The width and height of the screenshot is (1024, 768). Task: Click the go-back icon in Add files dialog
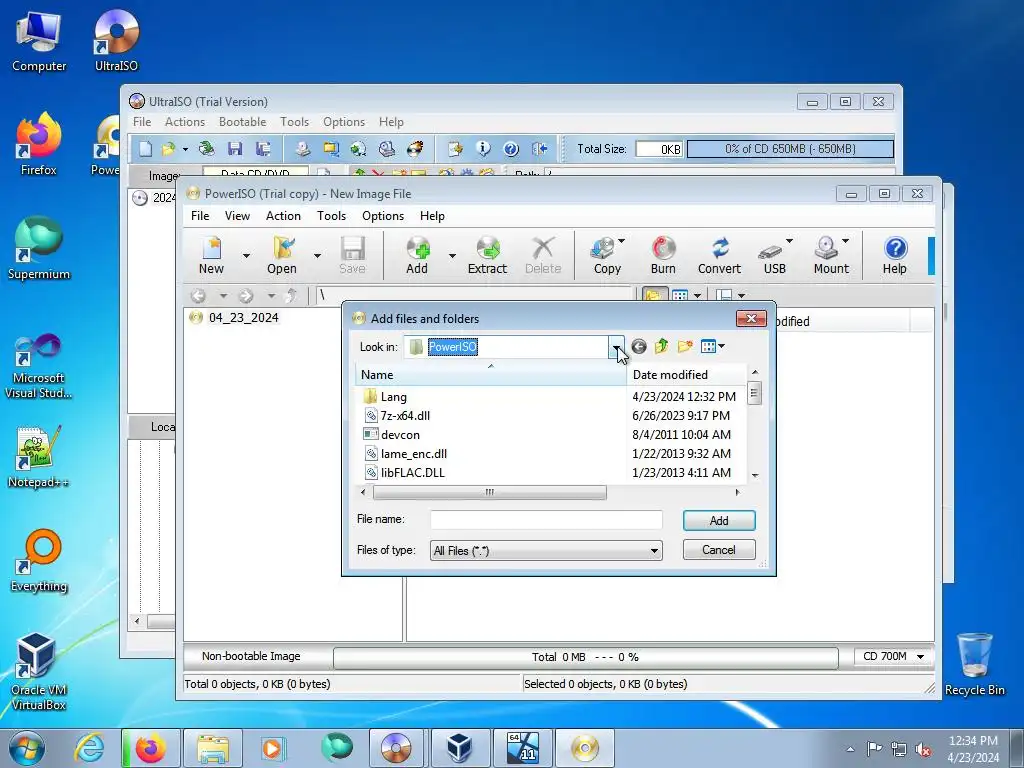tap(639, 347)
